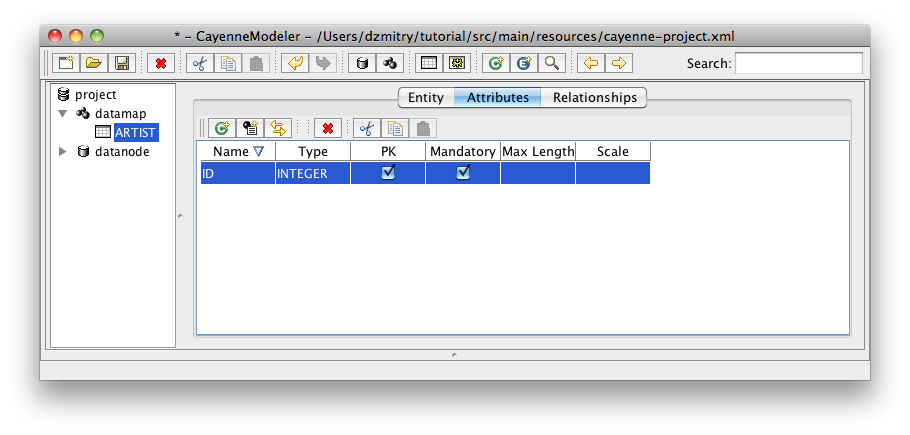Toggle the Mandatory checkbox for ID
910x435 pixels.
pyautogui.click(x=463, y=173)
